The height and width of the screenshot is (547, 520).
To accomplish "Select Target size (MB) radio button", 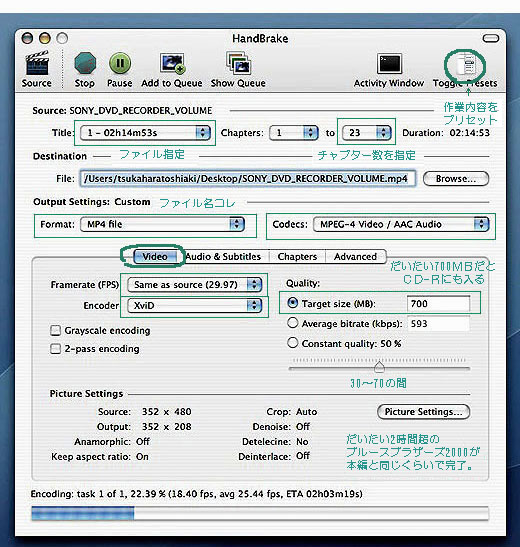I will coord(293,303).
